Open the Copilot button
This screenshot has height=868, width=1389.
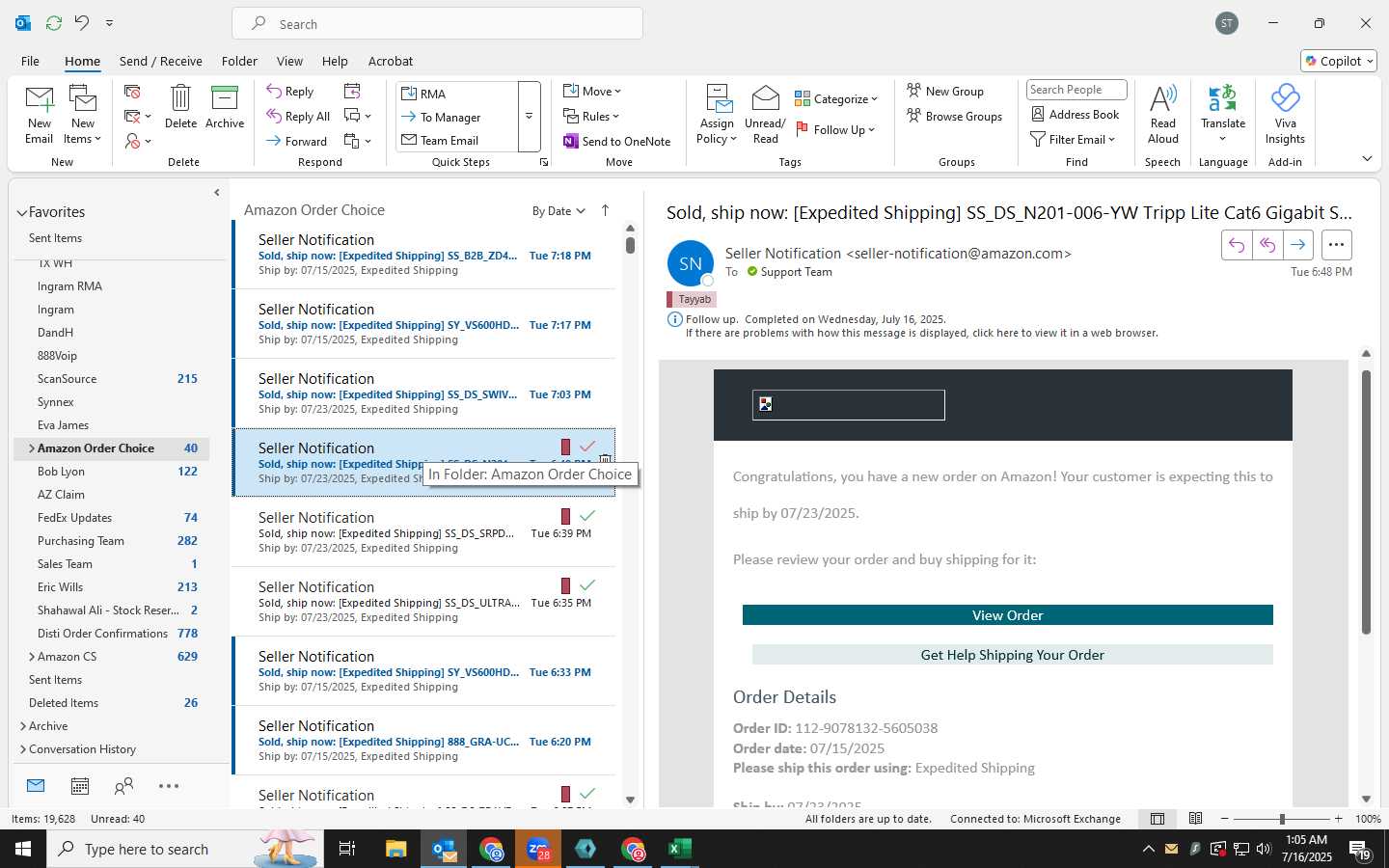pos(1339,61)
